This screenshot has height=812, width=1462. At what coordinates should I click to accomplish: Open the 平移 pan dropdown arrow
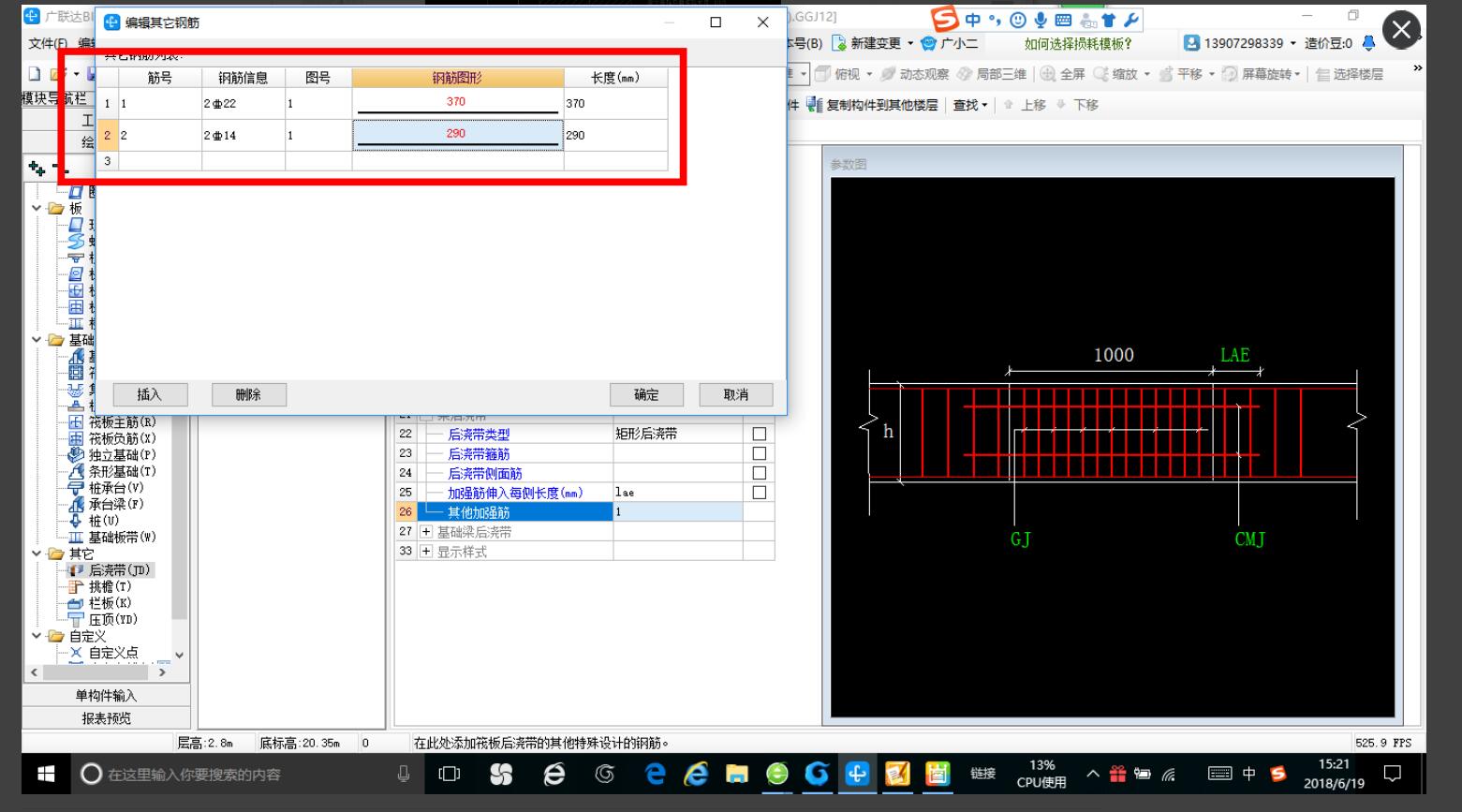pos(1212,74)
